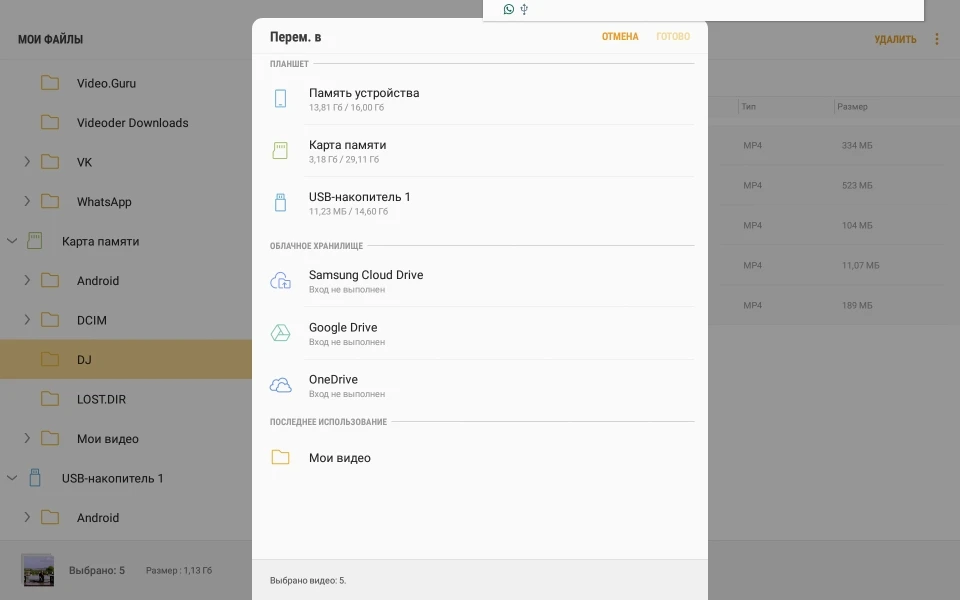The height and width of the screenshot is (600, 960).
Task: Click the Карта памяти SD card icon in dialog
Action: click(x=280, y=151)
